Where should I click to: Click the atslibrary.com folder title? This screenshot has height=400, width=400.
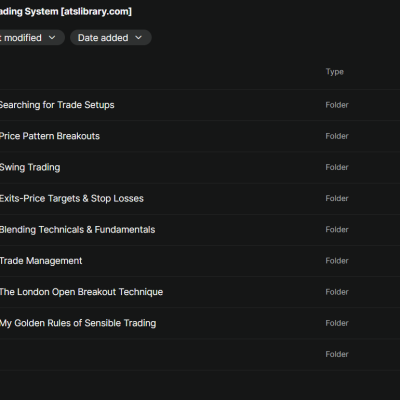[x=66, y=12]
